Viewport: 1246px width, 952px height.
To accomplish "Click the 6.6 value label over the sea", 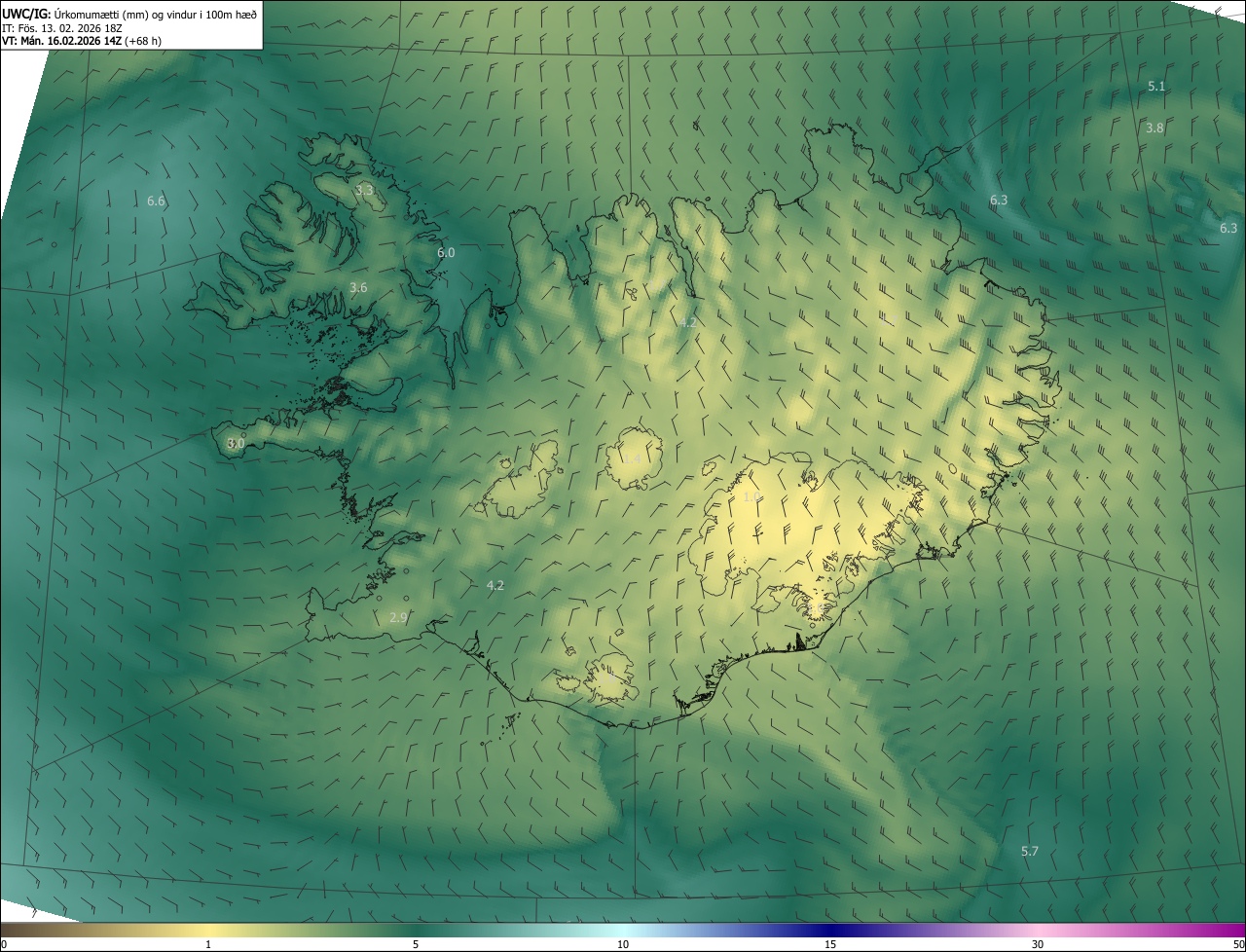I will click(x=156, y=201).
